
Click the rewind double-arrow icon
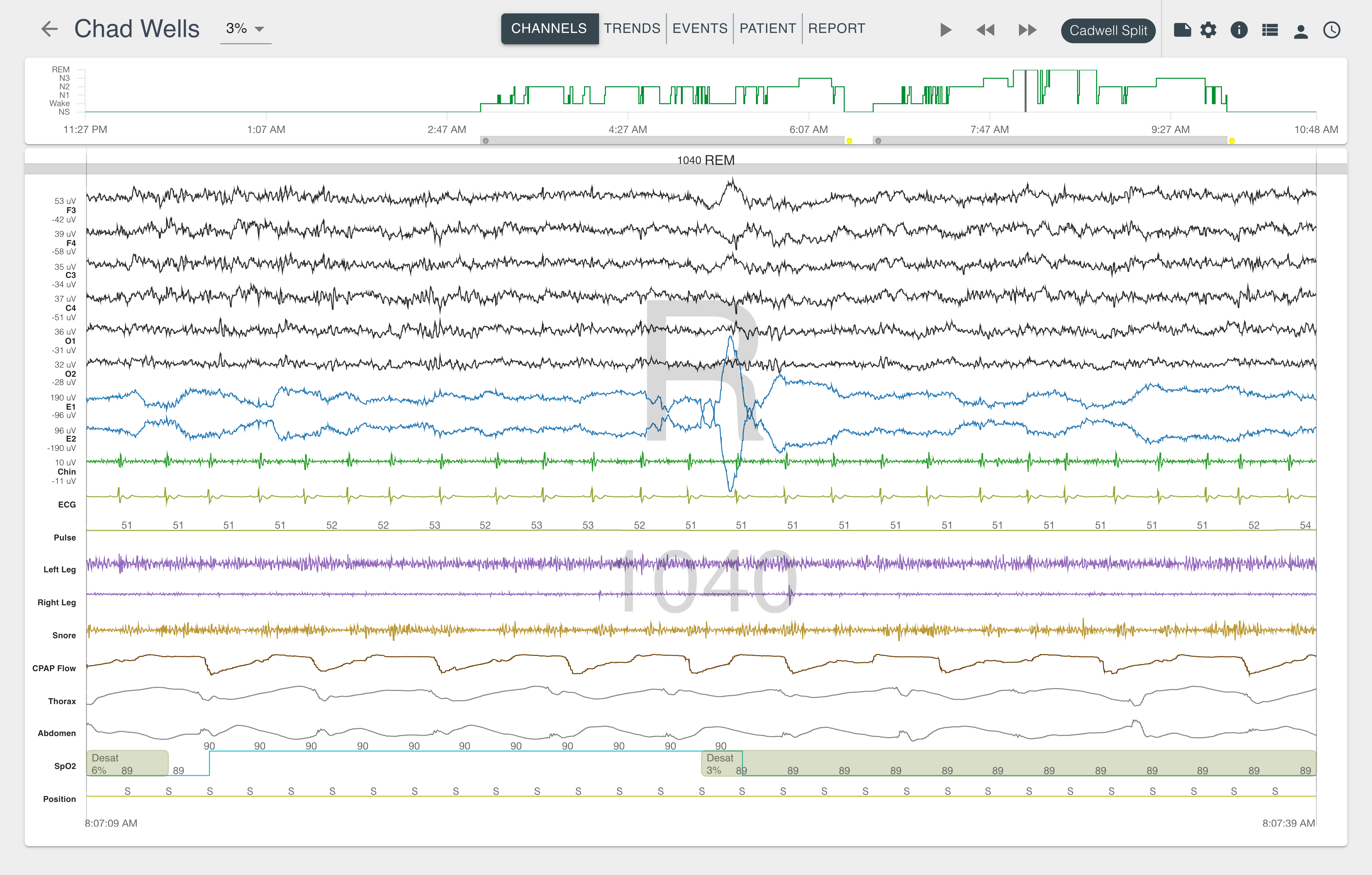[985, 30]
